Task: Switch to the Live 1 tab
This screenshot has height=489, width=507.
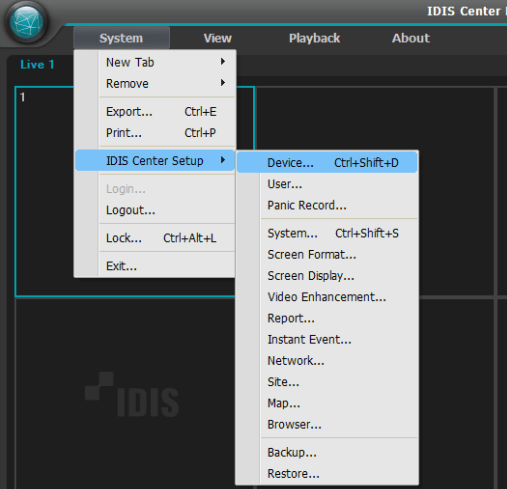Action: coord(37,65)
